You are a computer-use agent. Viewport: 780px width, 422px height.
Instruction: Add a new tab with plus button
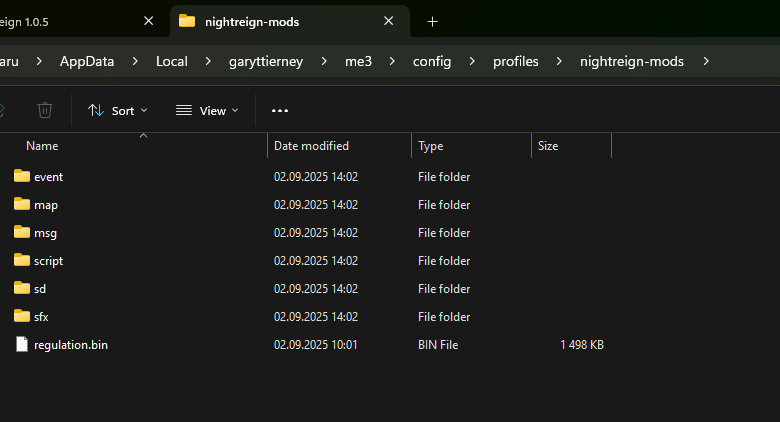point(432,21)
